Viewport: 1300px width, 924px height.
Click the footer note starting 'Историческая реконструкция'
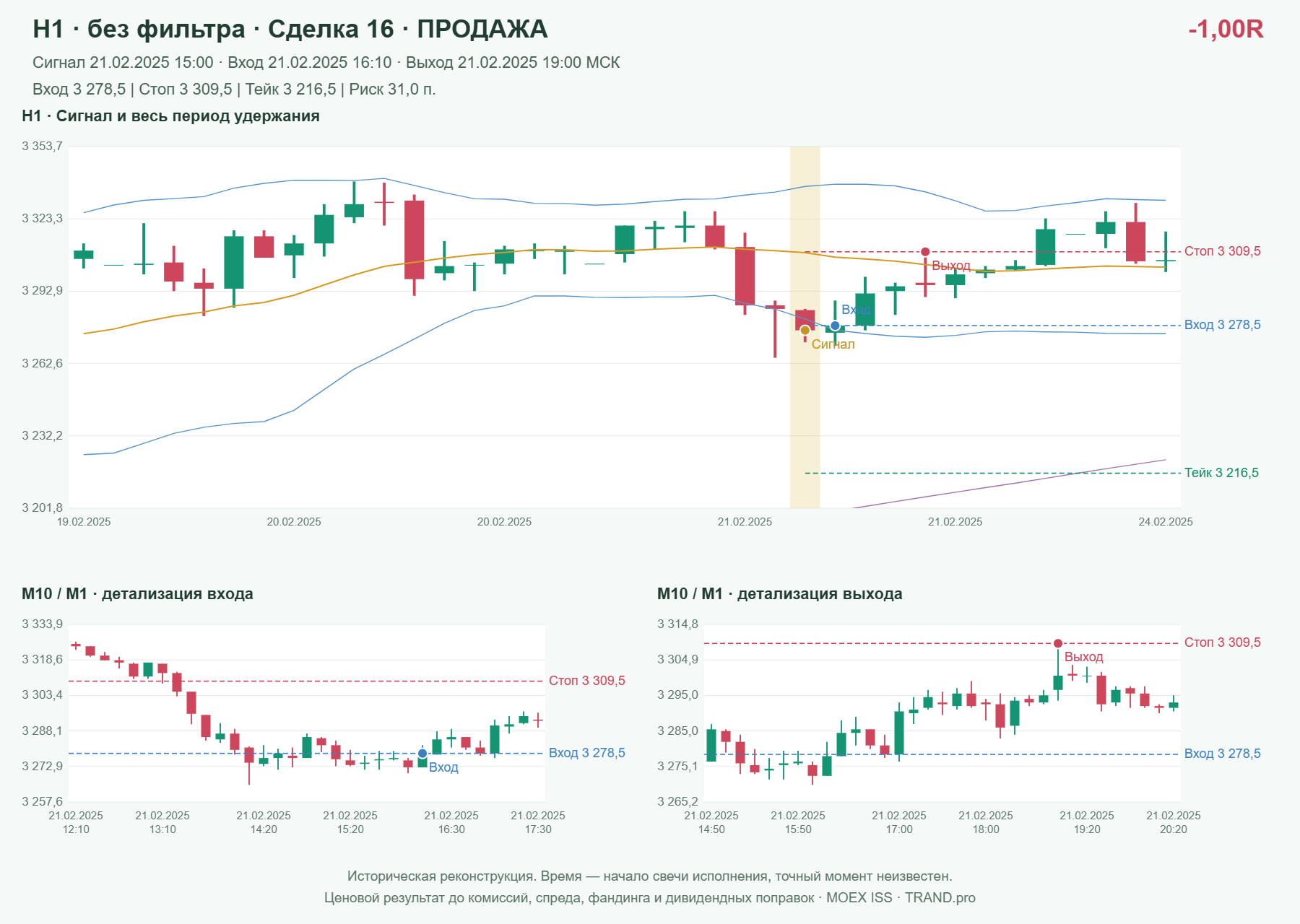coord(650,876)
